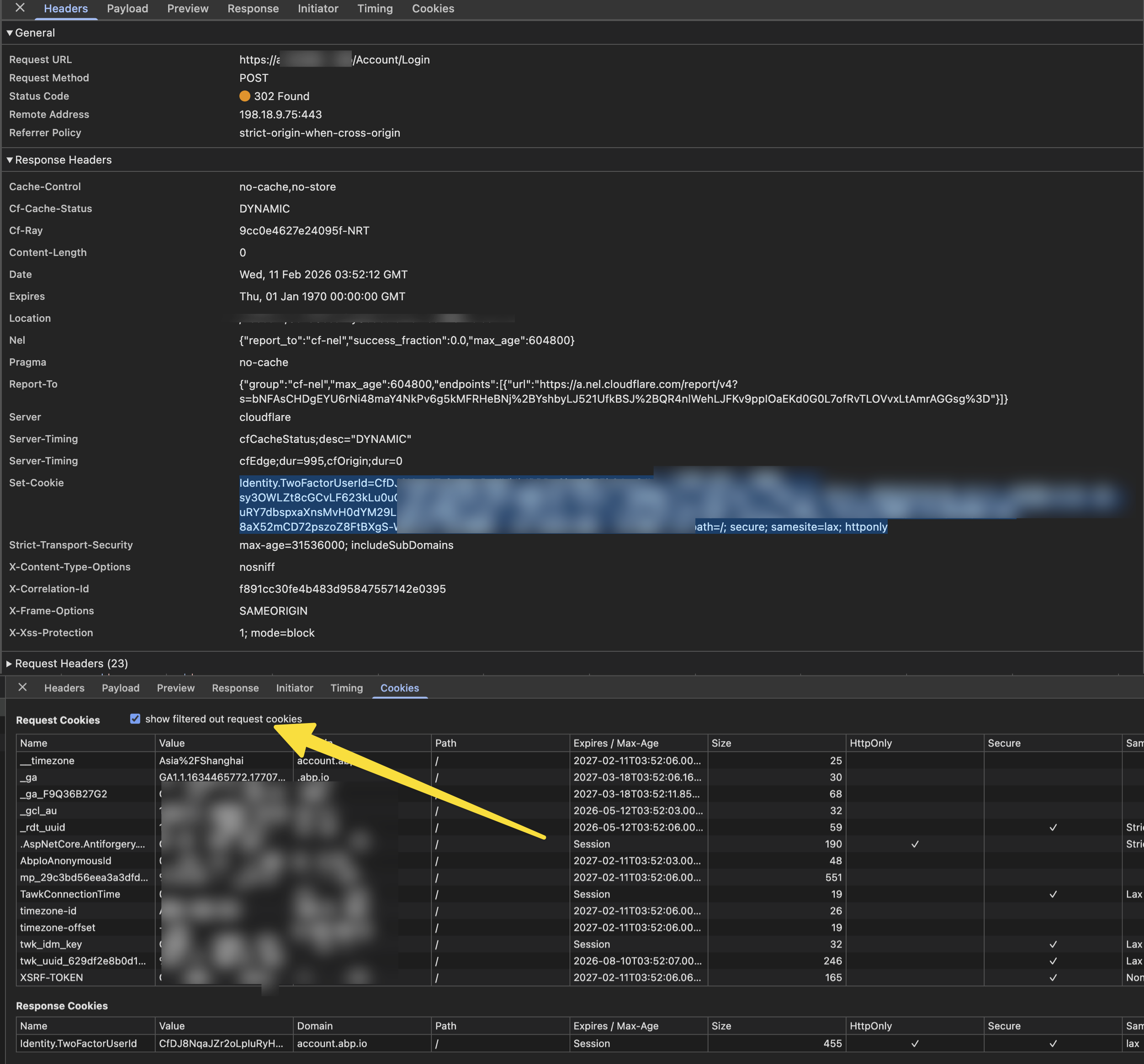
Task: Select the Identity.TwoFactorUserId response cookie
Action: (x=78, y=1043)
